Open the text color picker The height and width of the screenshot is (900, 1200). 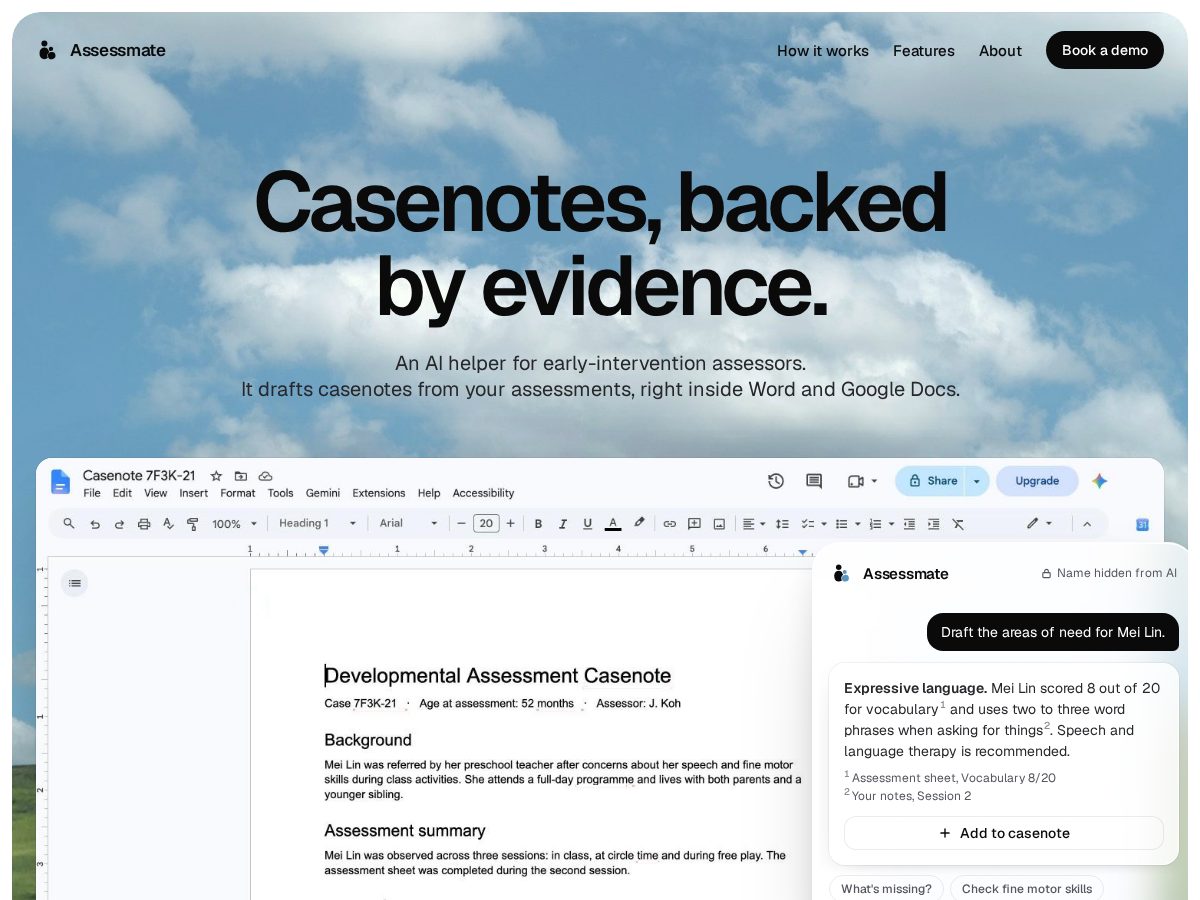613,523
